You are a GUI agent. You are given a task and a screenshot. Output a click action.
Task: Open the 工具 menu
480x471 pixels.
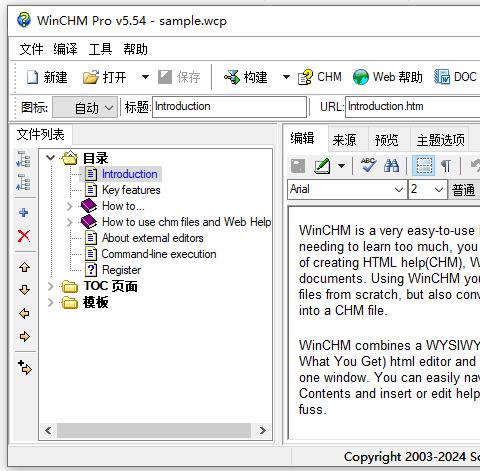[100, 49]
